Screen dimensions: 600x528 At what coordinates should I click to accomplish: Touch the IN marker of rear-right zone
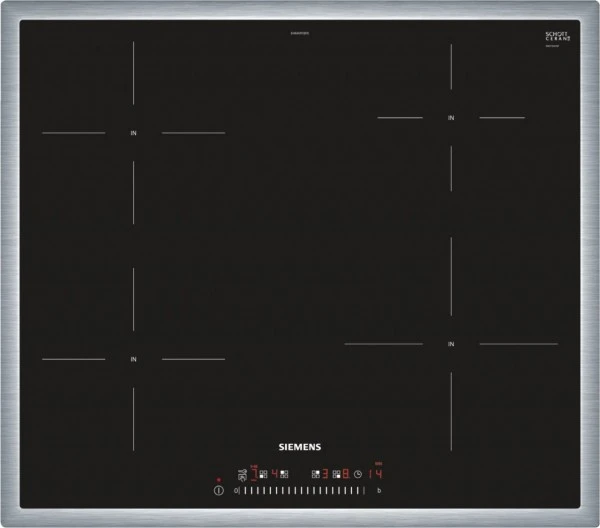451,118
